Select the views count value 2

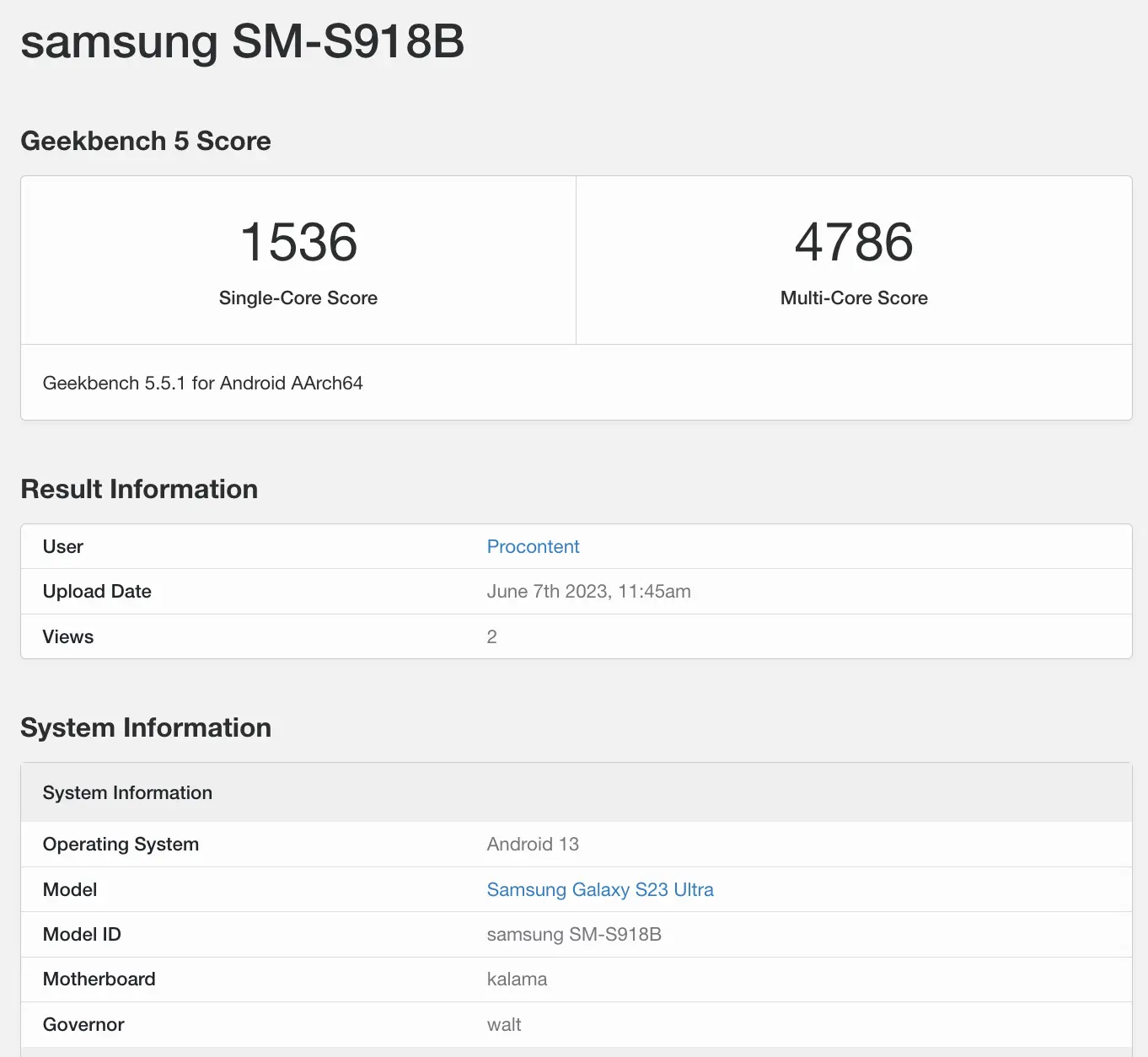tap(492, 636)
